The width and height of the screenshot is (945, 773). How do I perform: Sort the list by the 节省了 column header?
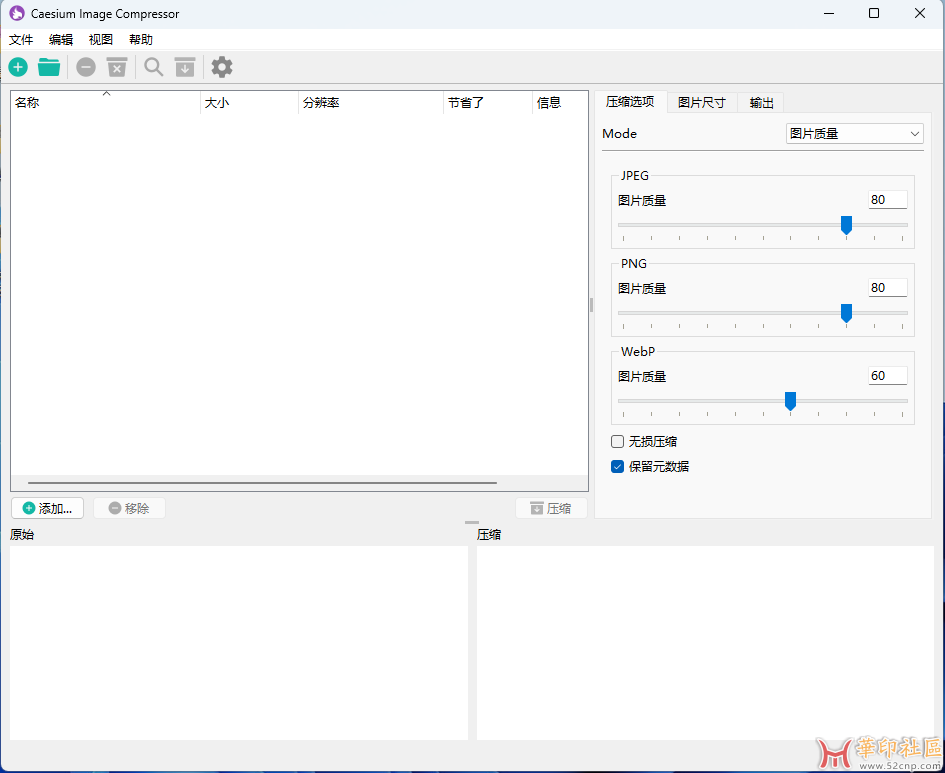pos(488,102)
